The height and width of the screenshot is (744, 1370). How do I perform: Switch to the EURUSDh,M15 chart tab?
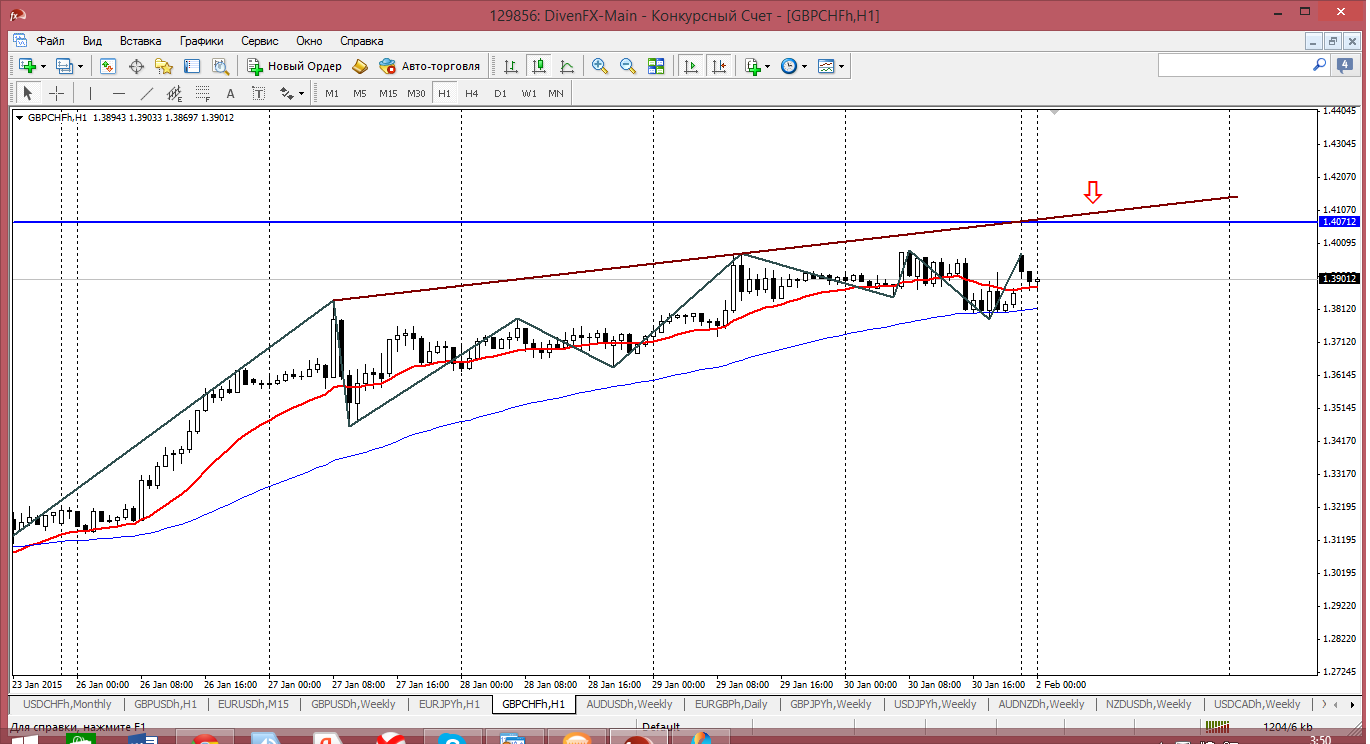pyautogui.click(x=254, y=704)
